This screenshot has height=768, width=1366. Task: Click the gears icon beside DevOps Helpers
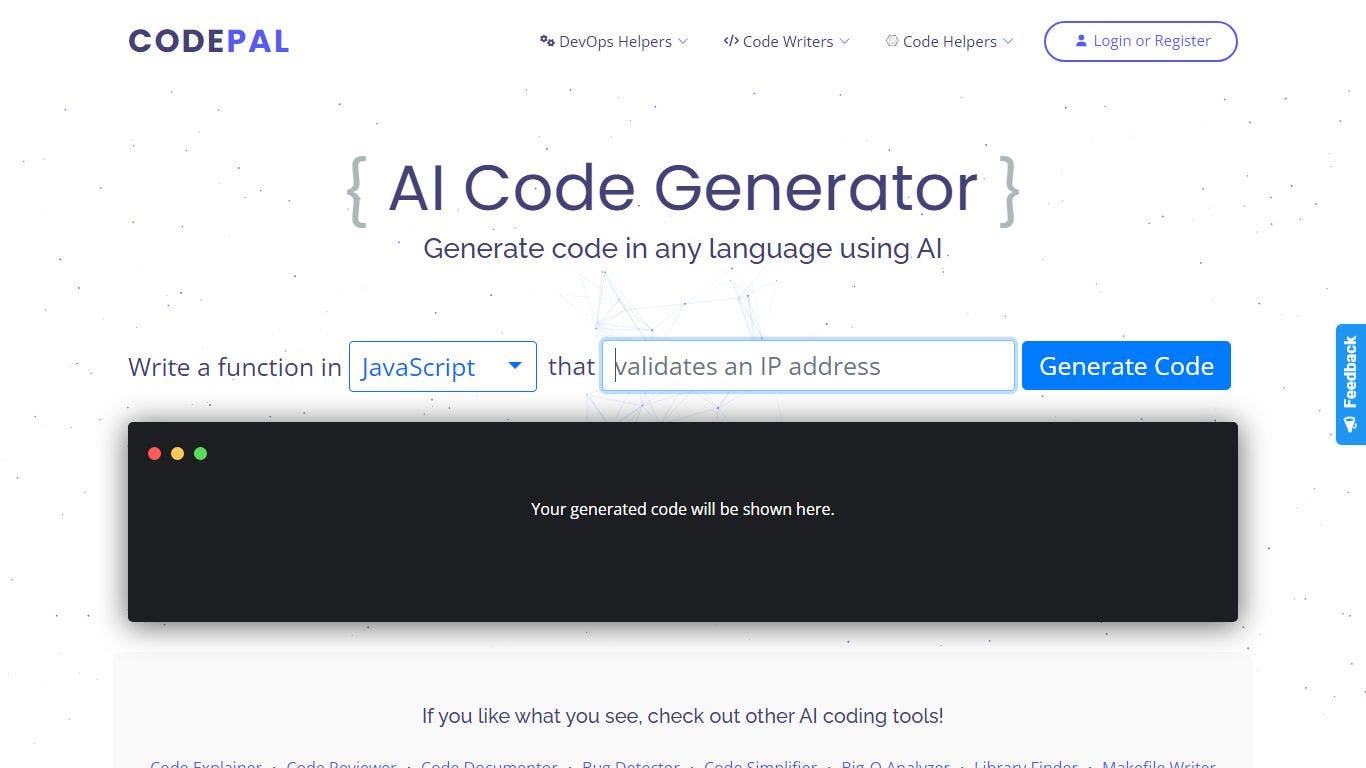547,41
